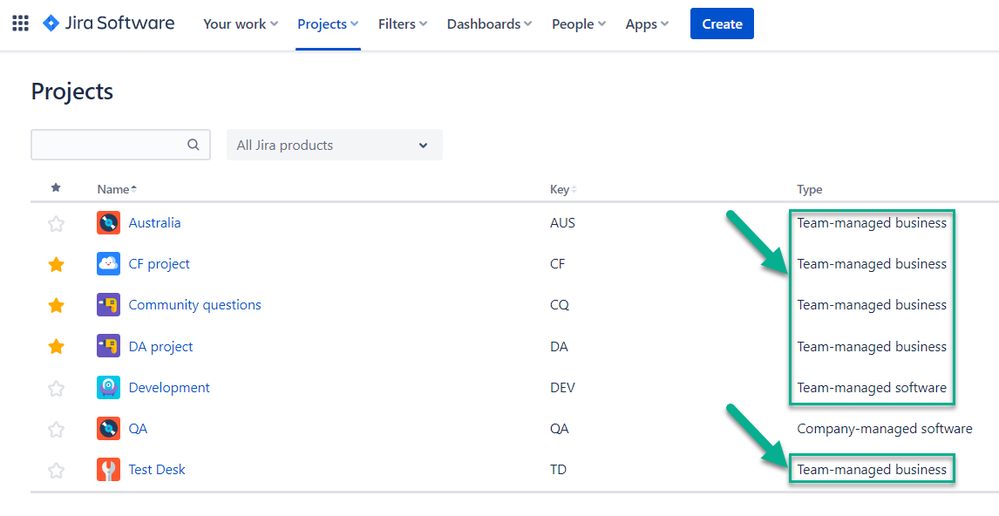The height and width of the screenshot is (516, 999).
Task: Click the Community questions project avatar
Action: point(108,305)
